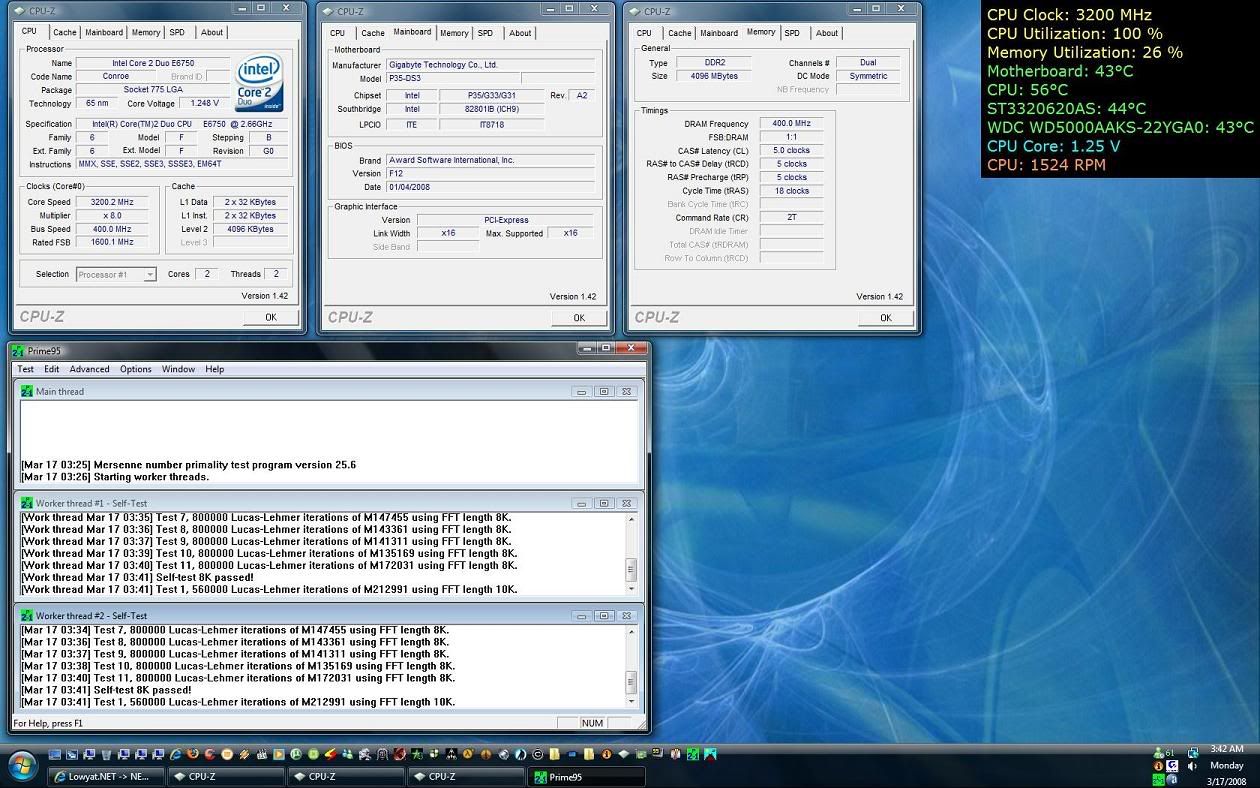Open the Processor #1 selection dropdown
1260x788 pixels.
click(x=150, y=274)
